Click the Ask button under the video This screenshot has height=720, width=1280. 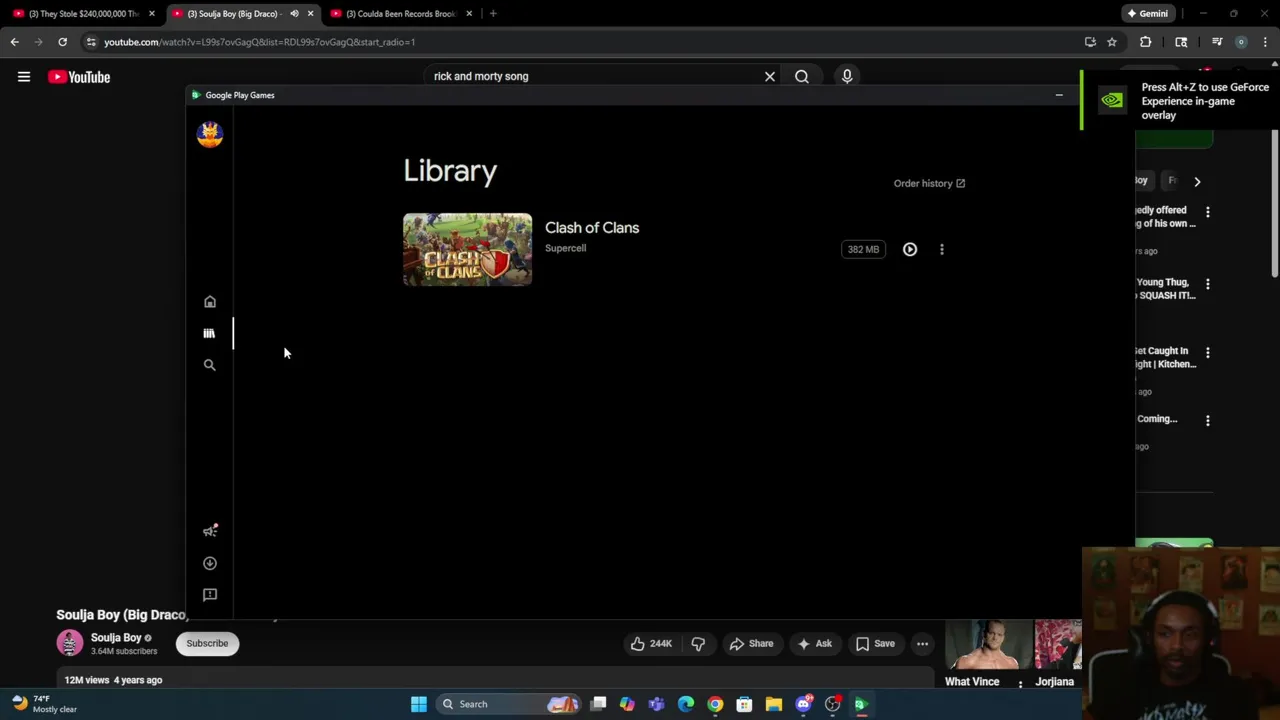tap(814, 644)
